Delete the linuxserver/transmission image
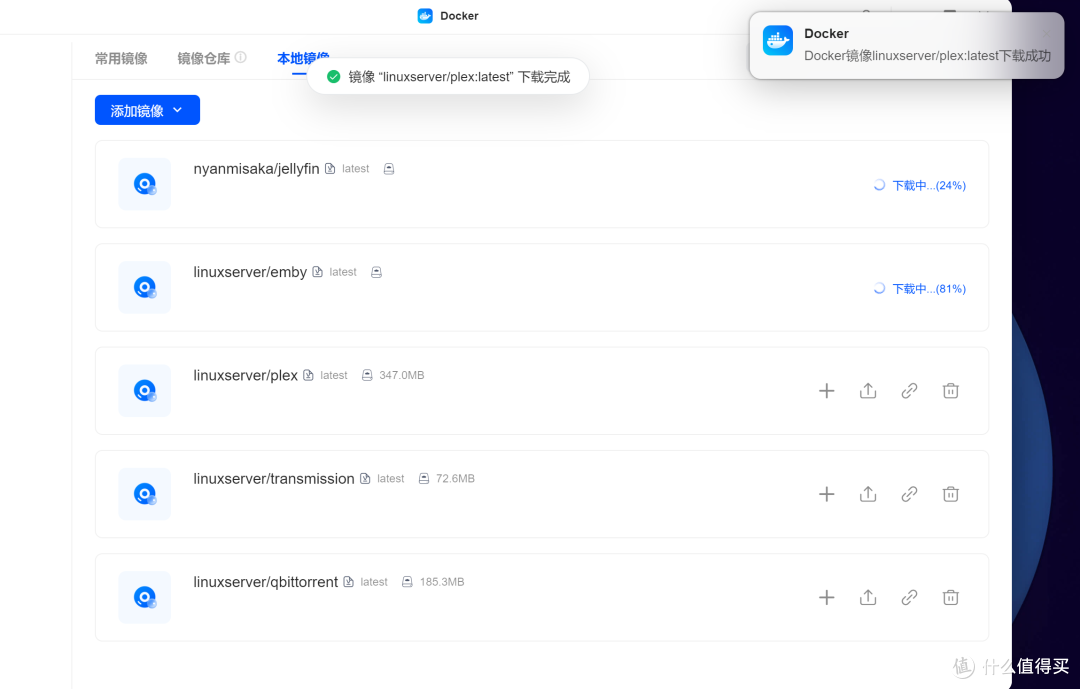The width and height of the screenshot is (1080, 689). [951, 494]
